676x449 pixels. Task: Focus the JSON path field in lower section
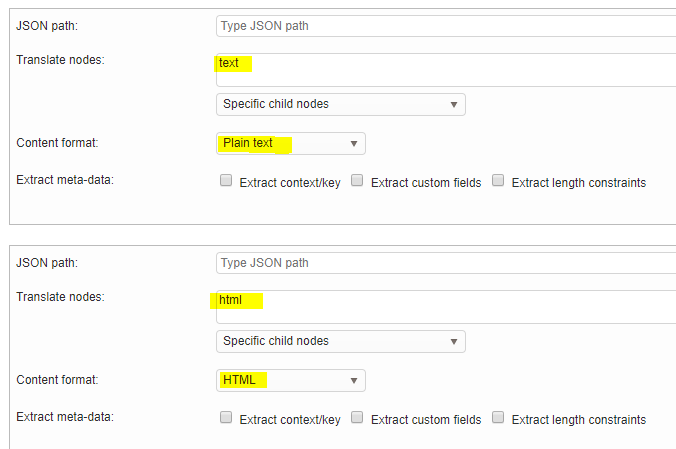445,263
